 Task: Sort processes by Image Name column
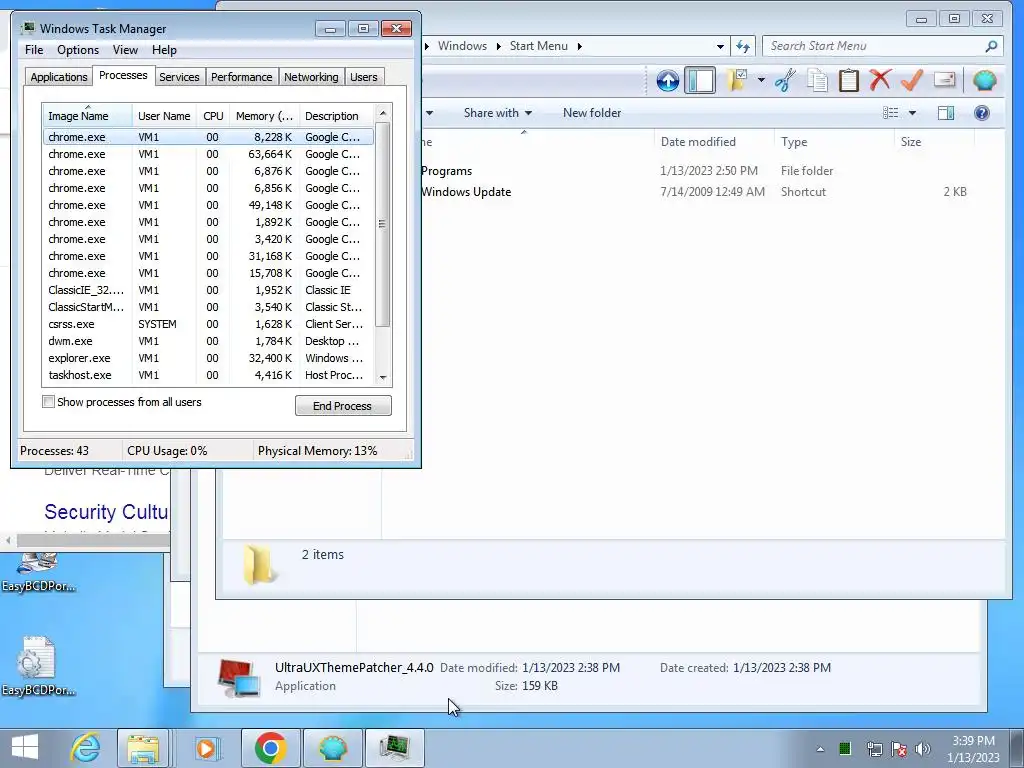[x=87, y=116]
